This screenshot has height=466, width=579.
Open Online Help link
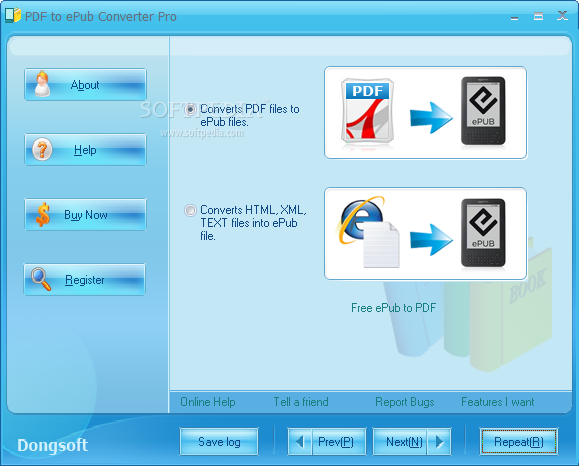pyautogui.click(x=208, y=402)
